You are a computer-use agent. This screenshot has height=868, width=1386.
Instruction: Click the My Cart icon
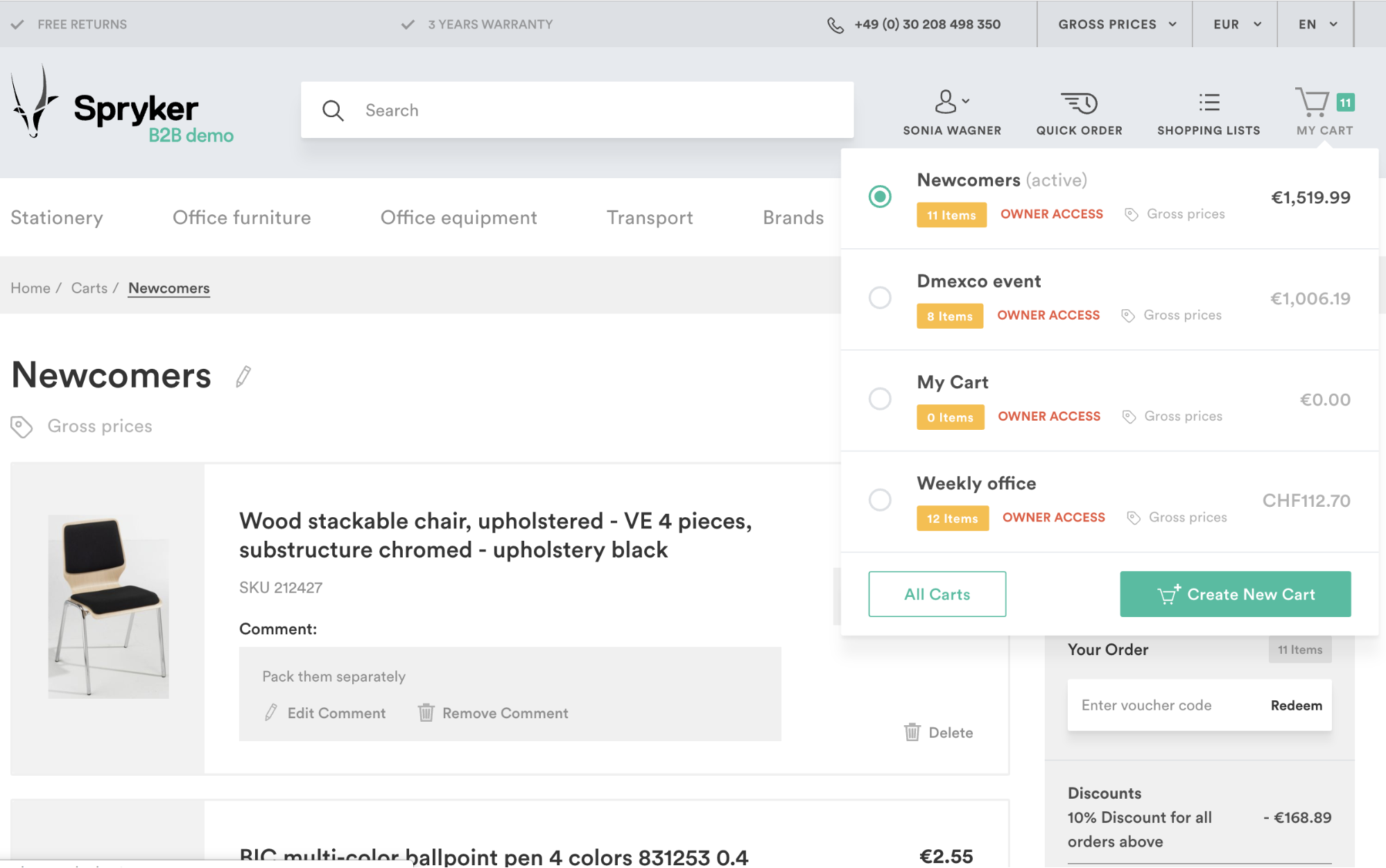coord(1313,103)
